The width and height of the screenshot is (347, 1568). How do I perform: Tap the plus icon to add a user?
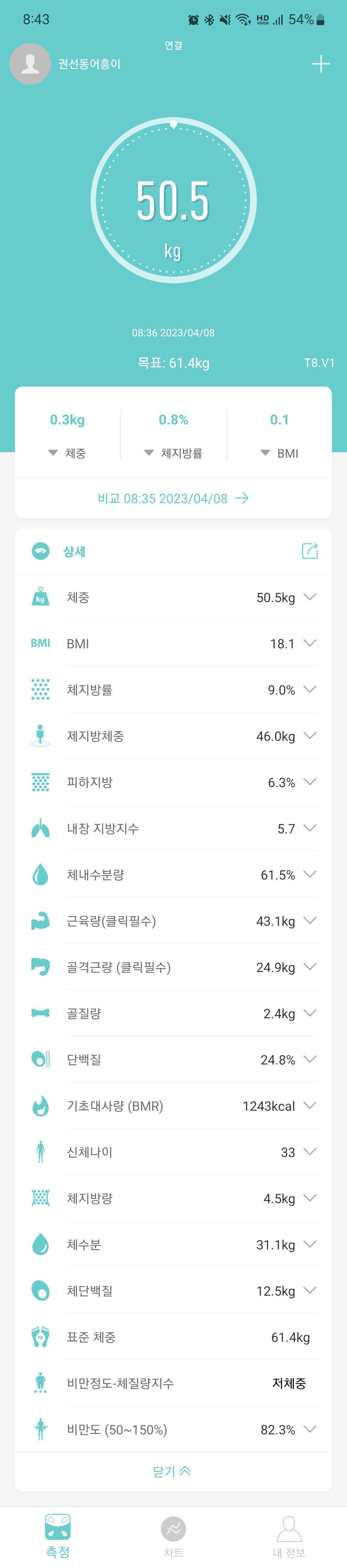coord(321,64)
